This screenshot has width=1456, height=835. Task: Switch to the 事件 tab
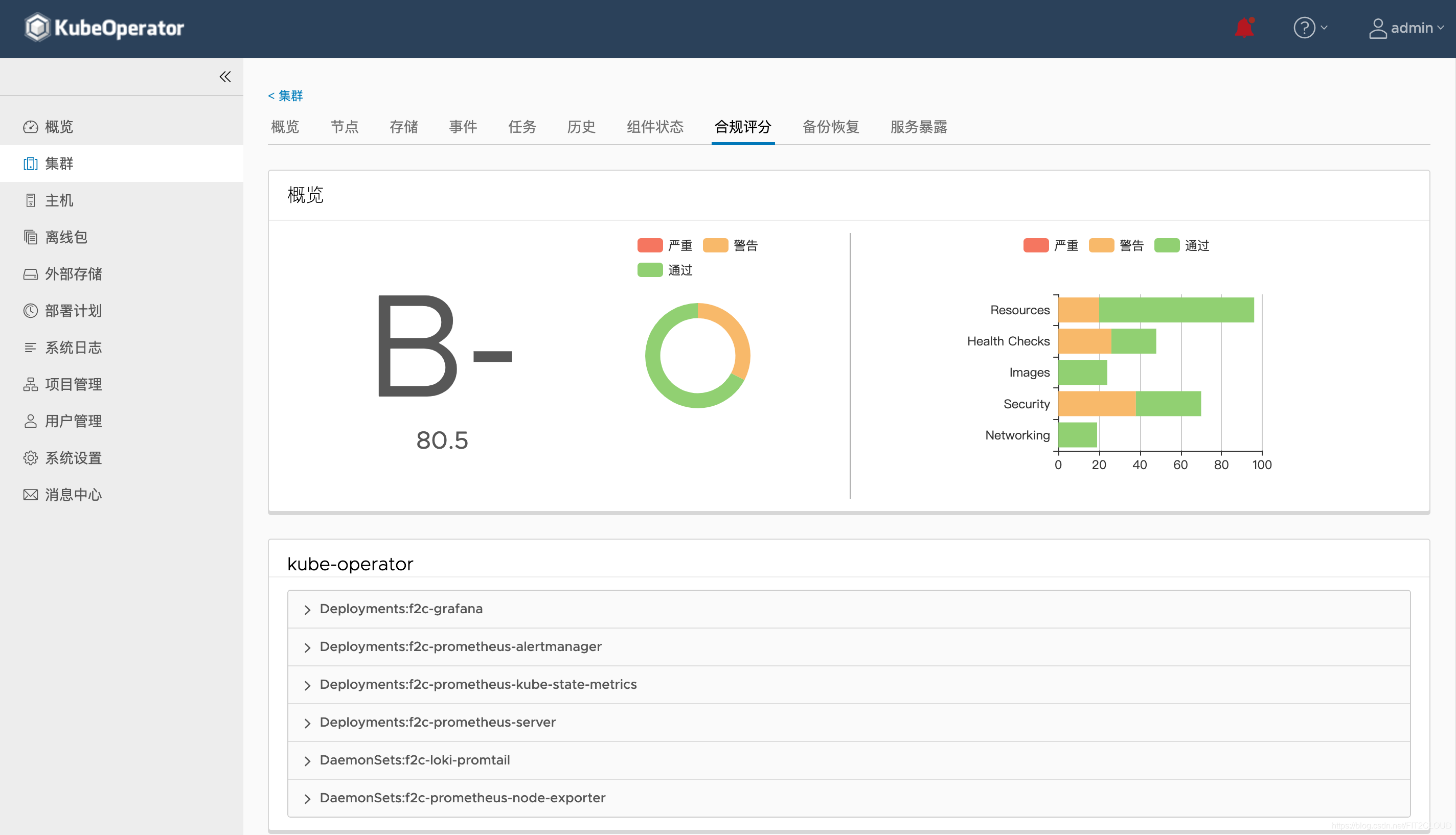(463, 127)
